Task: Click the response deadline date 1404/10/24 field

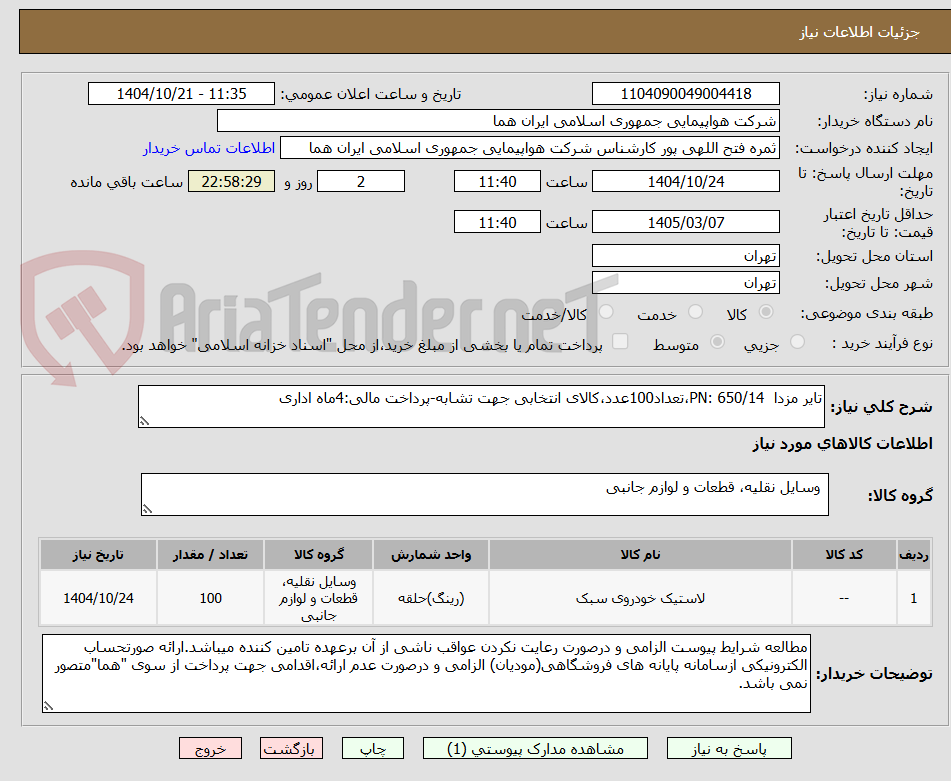Action: (685, 181)
